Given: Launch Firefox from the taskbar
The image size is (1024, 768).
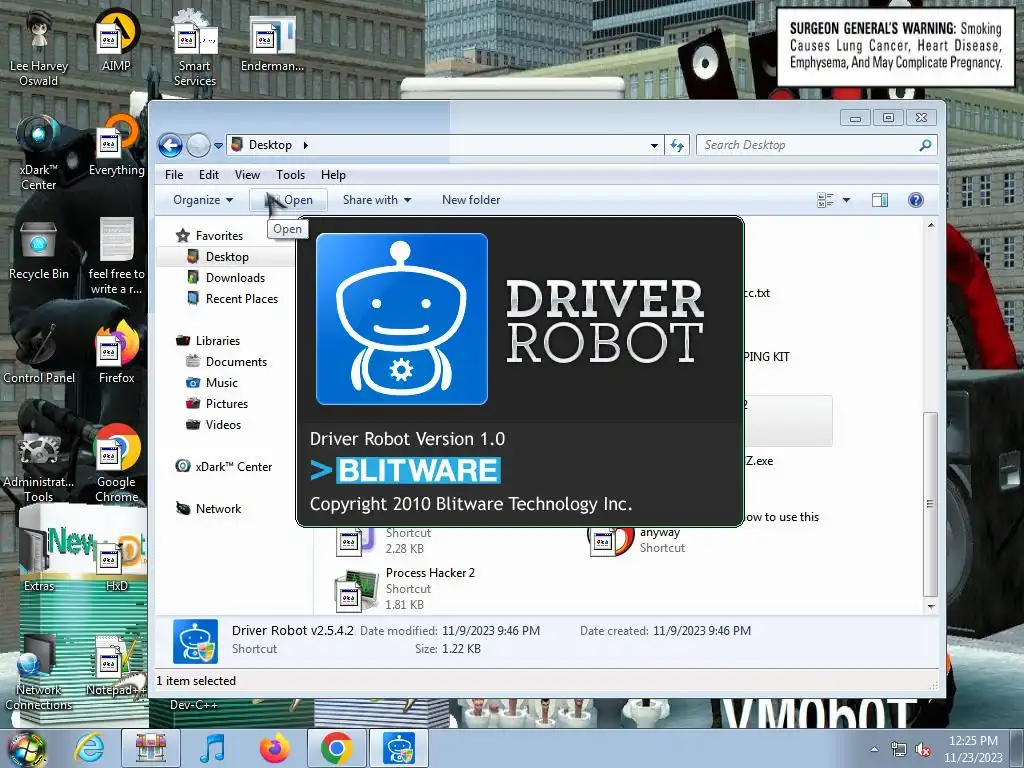Looking at the screenshot, I should (x=274, y=748).
